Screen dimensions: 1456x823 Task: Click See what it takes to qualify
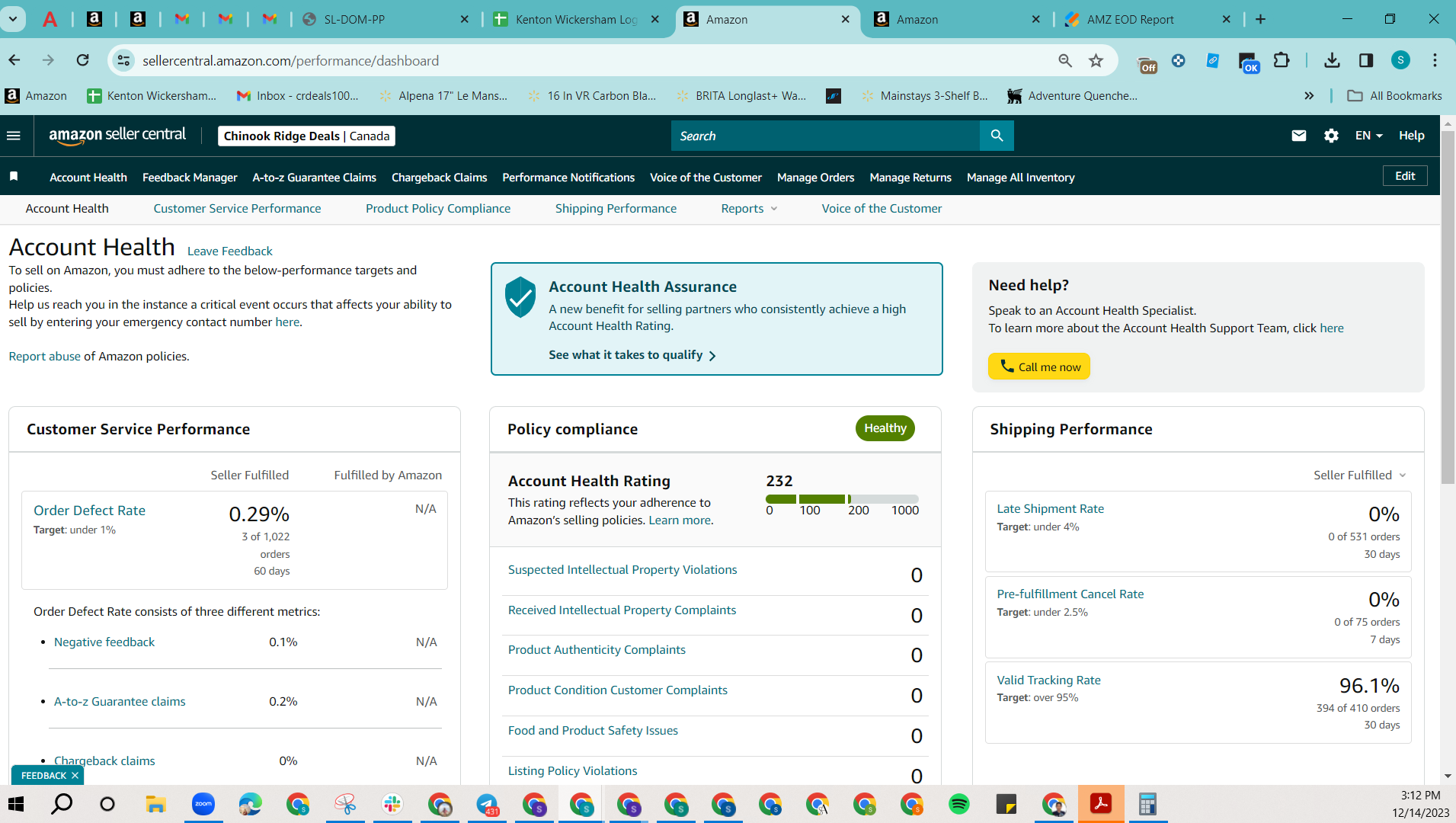point(632,354)
